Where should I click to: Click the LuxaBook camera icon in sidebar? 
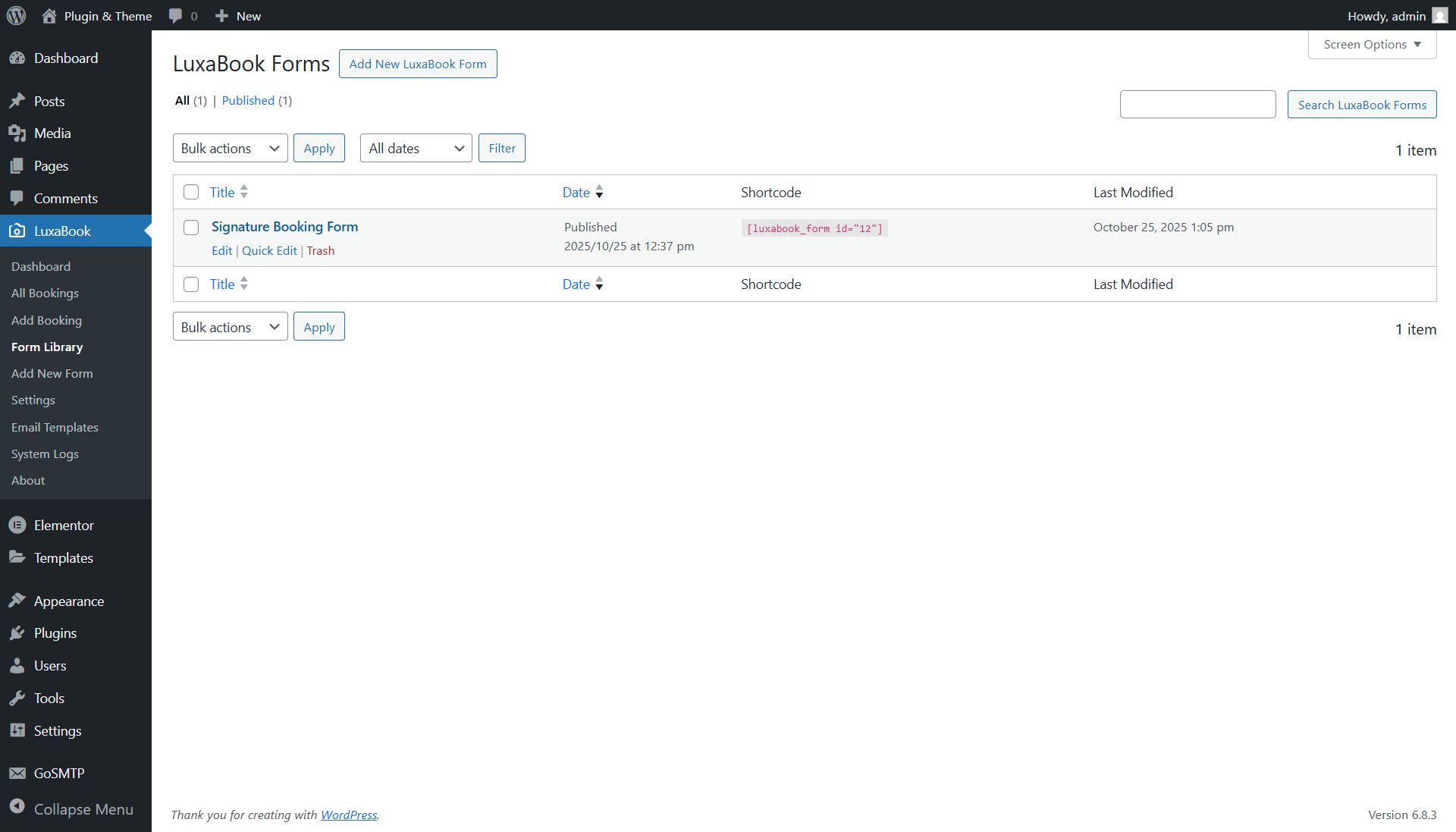tap(17, 231)
